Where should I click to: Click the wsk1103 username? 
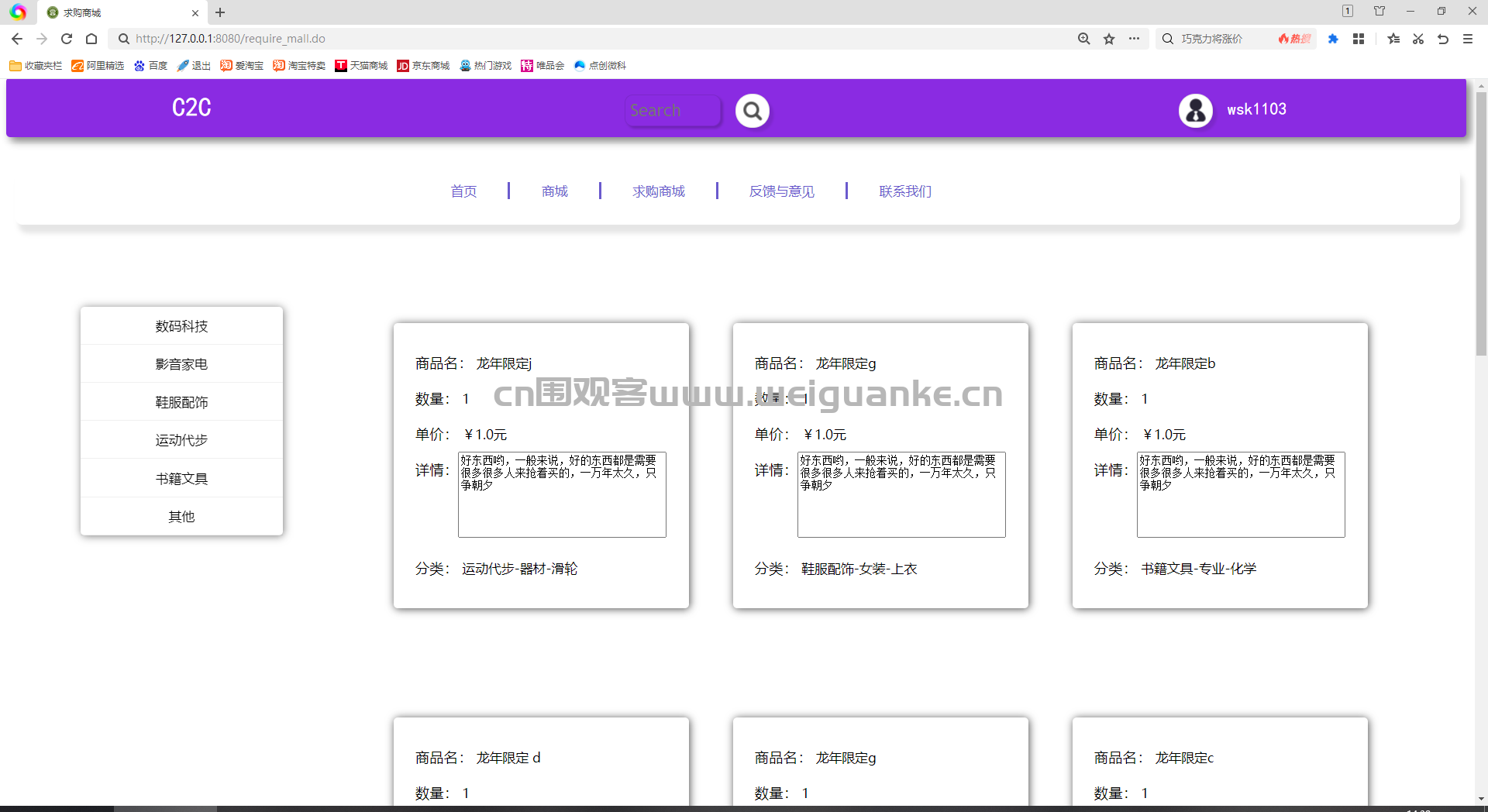click(1256, 109)
